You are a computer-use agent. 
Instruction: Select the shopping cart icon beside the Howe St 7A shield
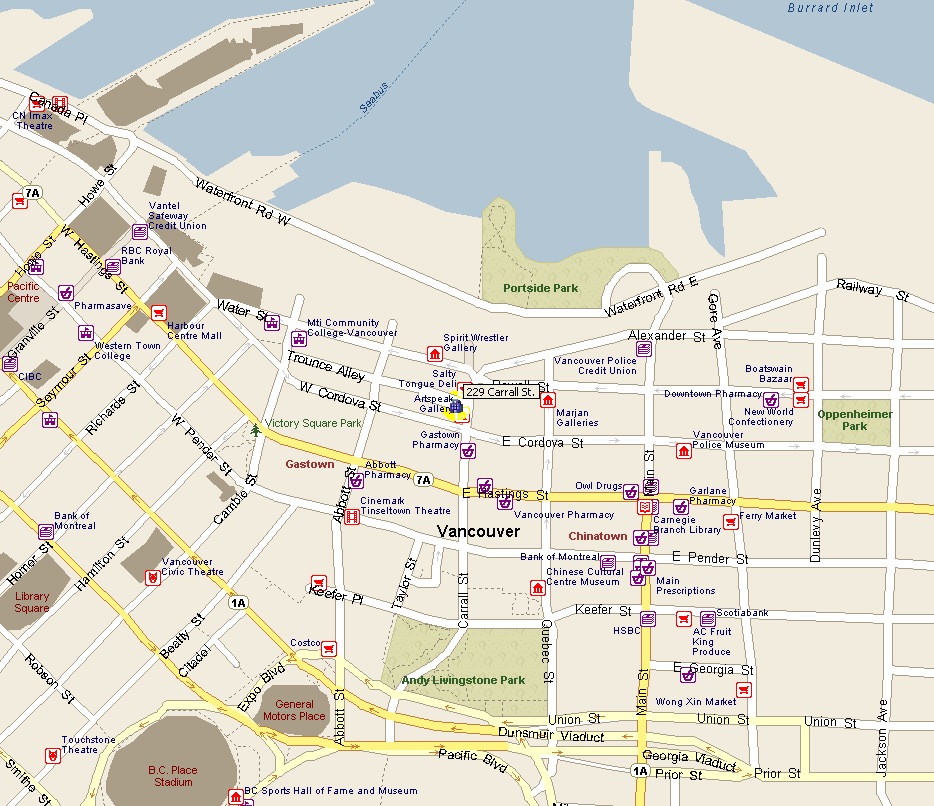tap(20, 201)
